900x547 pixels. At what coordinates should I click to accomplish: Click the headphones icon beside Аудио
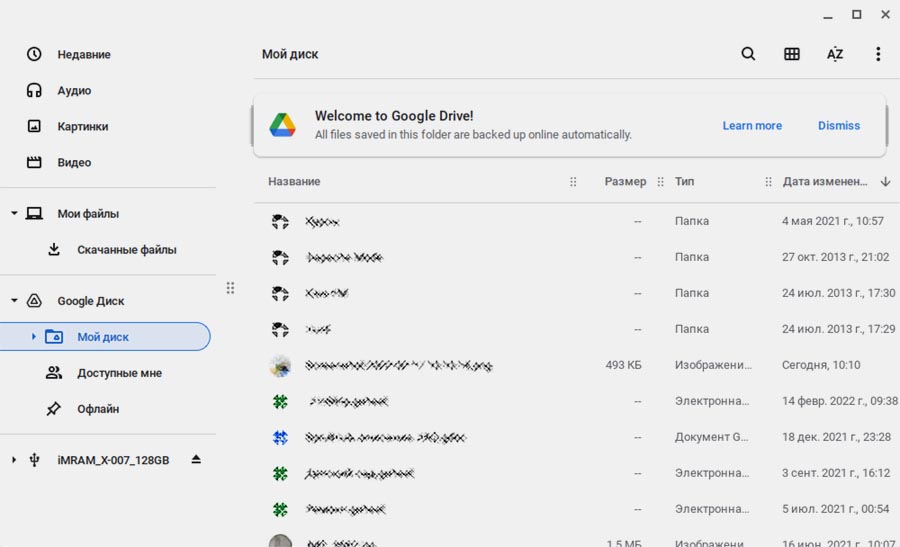coord(34,90)
